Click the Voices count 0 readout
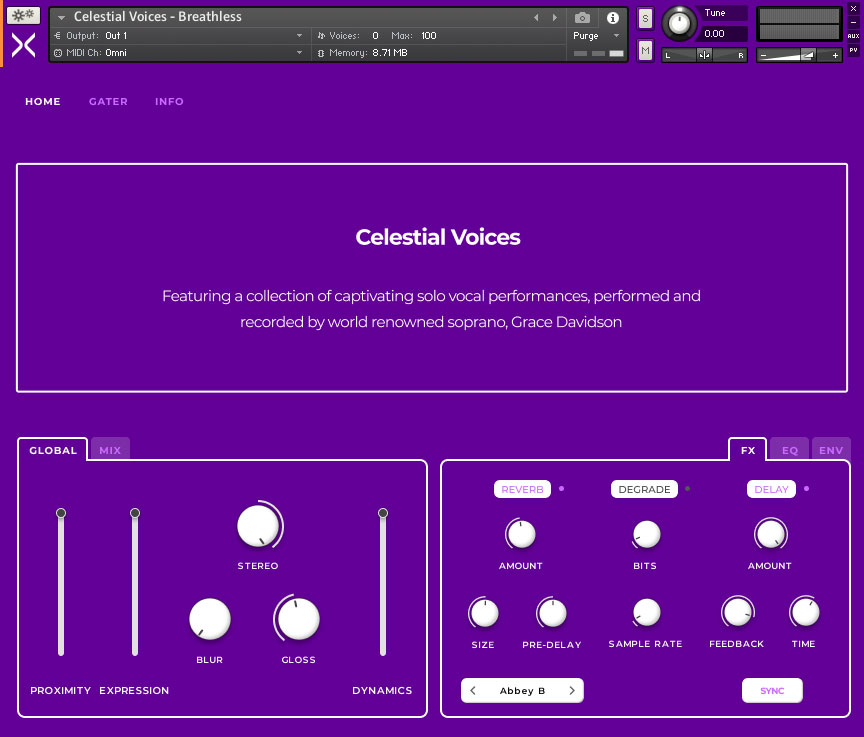 pyautogui.click(x=375, y=36)
